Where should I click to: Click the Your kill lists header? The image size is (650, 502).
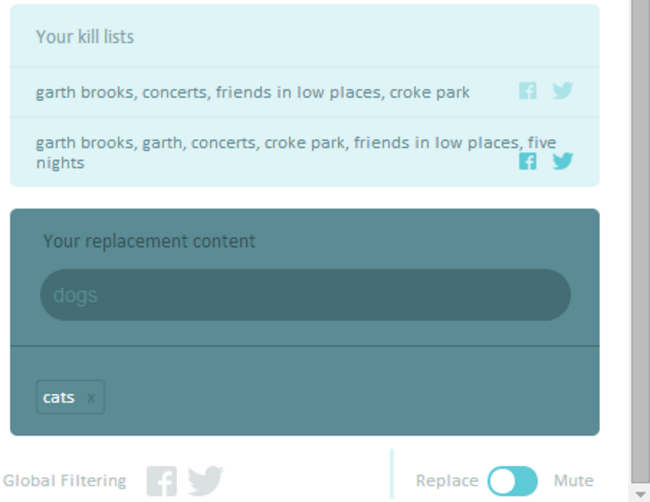pos(85,37)
